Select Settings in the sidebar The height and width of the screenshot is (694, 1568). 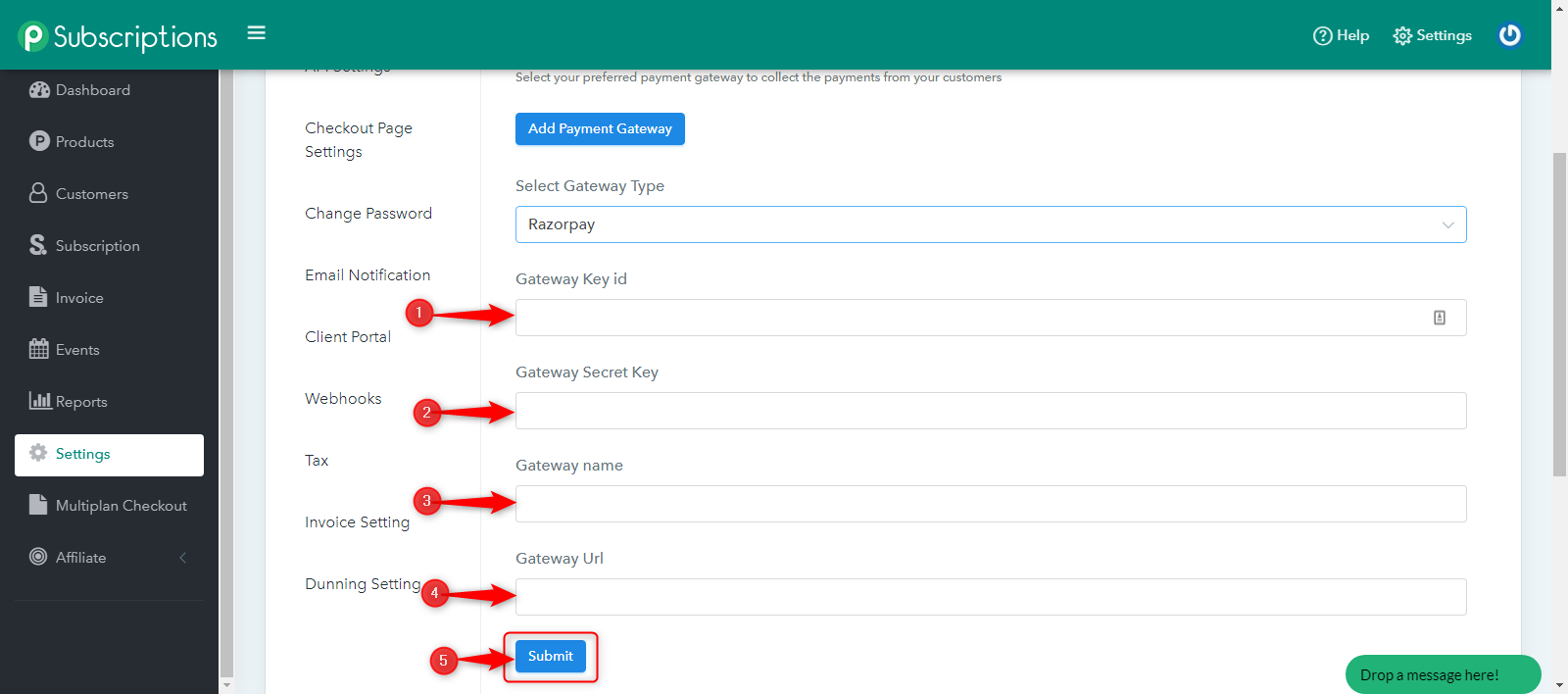point(109,455)
